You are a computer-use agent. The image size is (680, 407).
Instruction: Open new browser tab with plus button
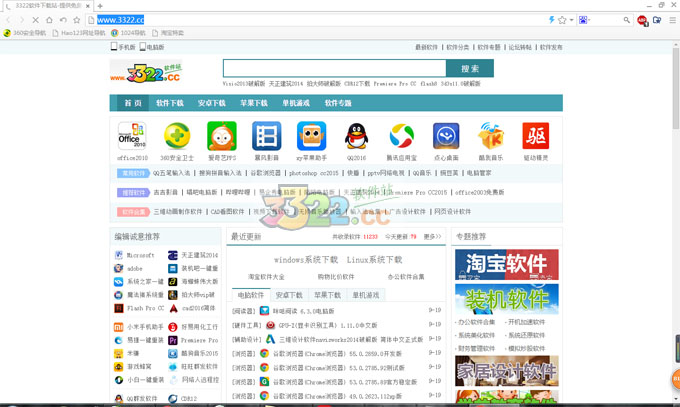pyautogui.click(x=100, y=6)
